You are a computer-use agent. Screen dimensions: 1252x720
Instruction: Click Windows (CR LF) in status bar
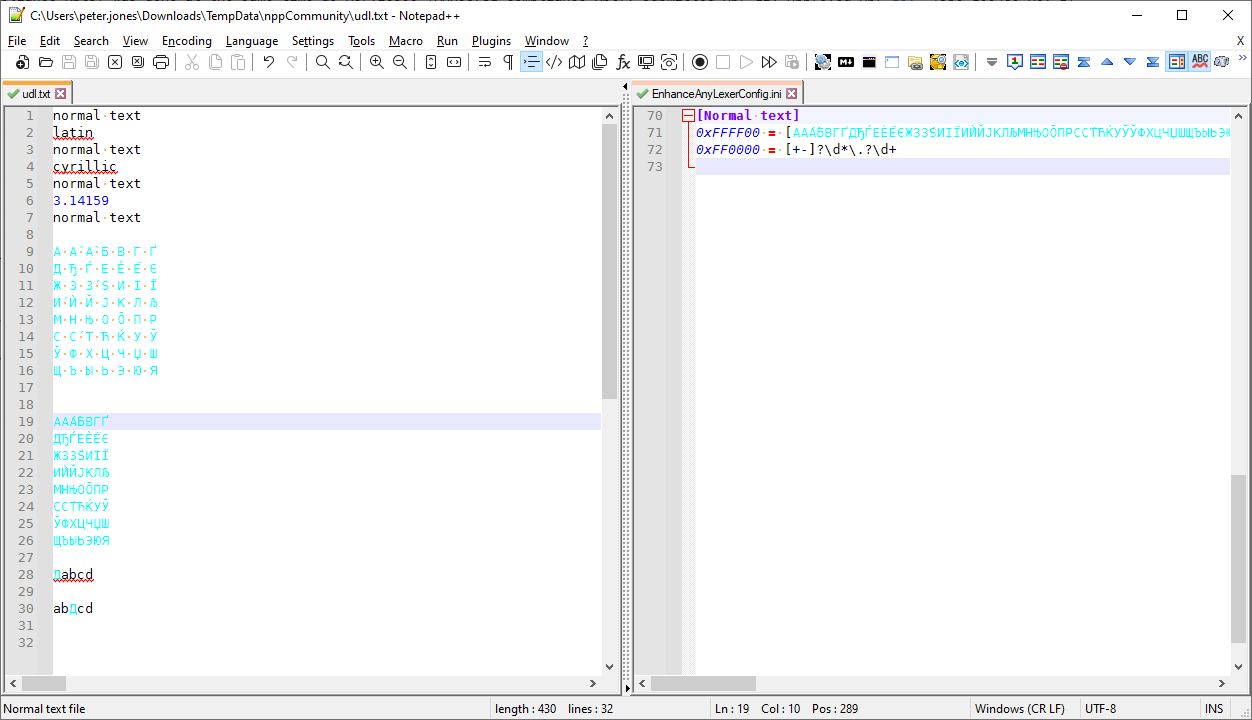tap(1020, 709)
